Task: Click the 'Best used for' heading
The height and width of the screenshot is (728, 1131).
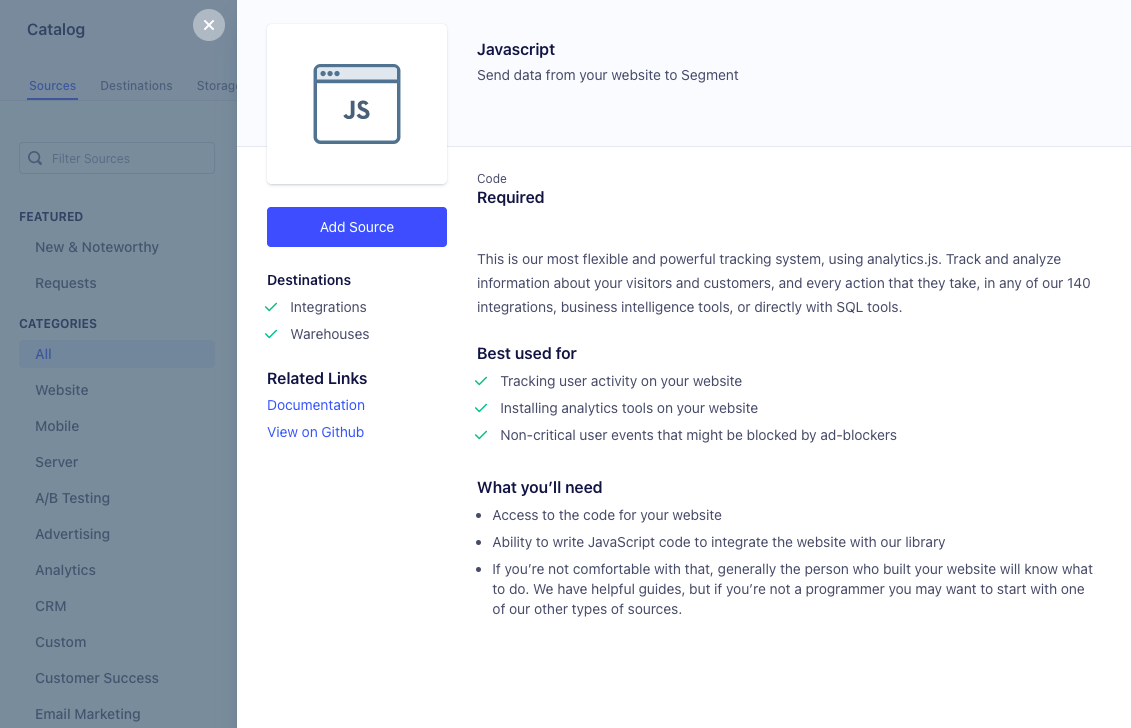Action: (x=527, y=354)
